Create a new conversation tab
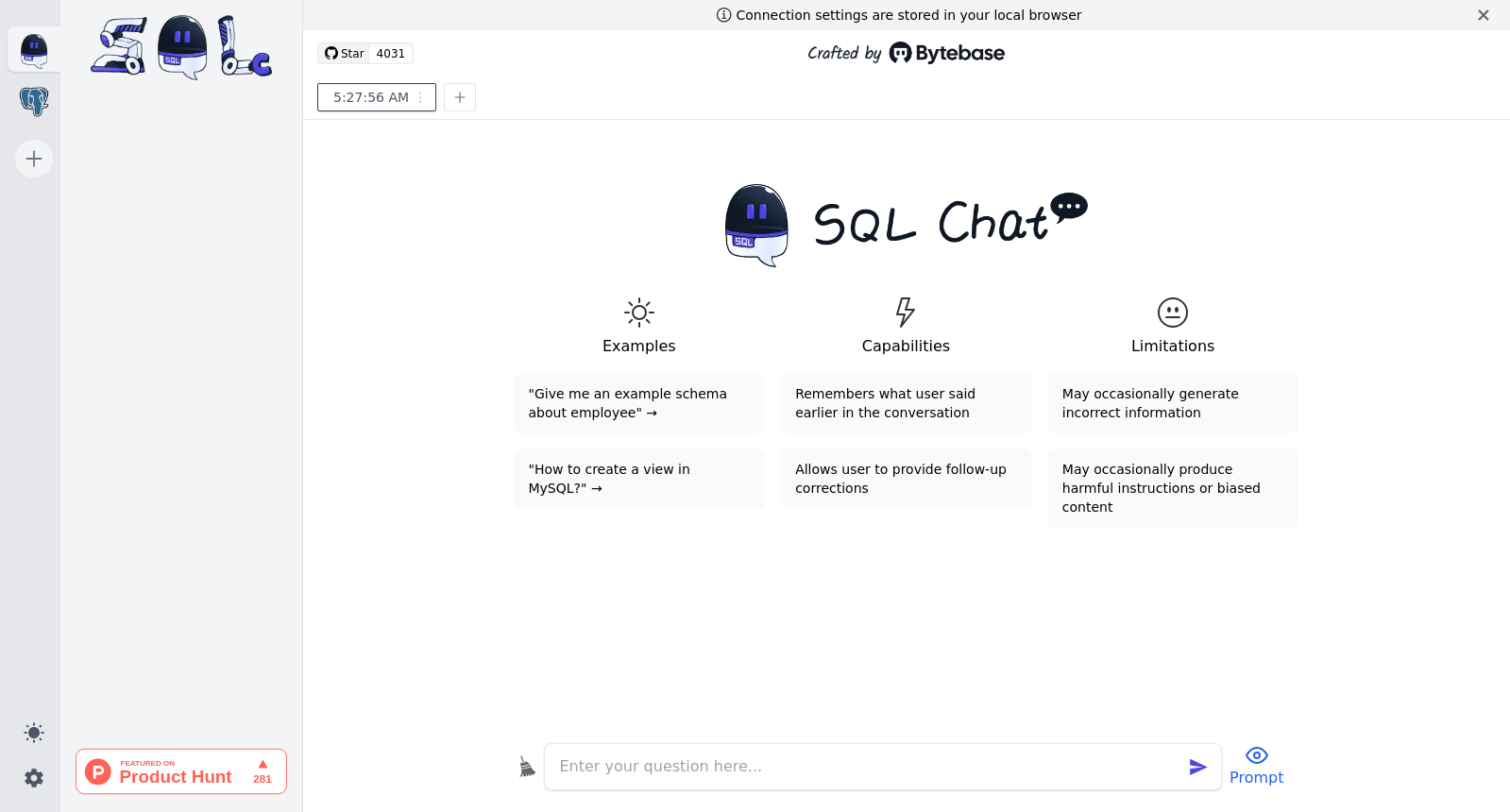The height and width of the screenshot is (812, 1510). (460, 97)
